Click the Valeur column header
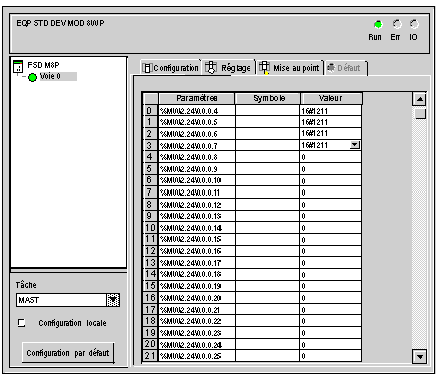Screen dimensions: 440x384 (331, 98)
